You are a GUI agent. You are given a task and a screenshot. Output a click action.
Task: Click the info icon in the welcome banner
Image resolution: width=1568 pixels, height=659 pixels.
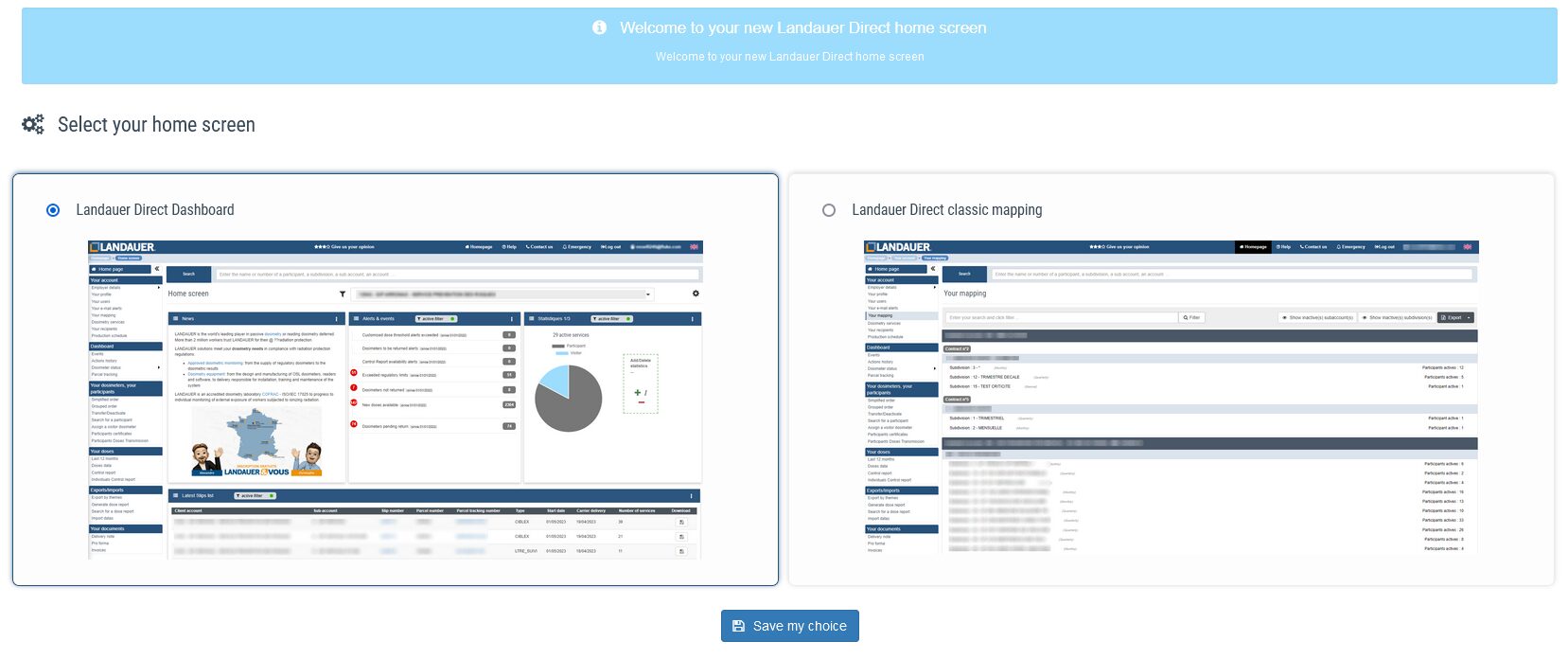(599, 27)
